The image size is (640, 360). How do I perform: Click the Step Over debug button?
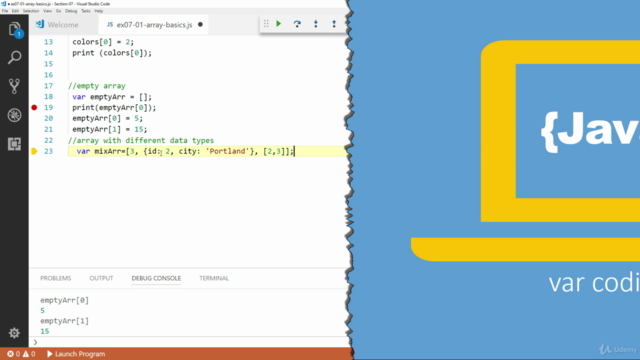[x=297, y=24]
